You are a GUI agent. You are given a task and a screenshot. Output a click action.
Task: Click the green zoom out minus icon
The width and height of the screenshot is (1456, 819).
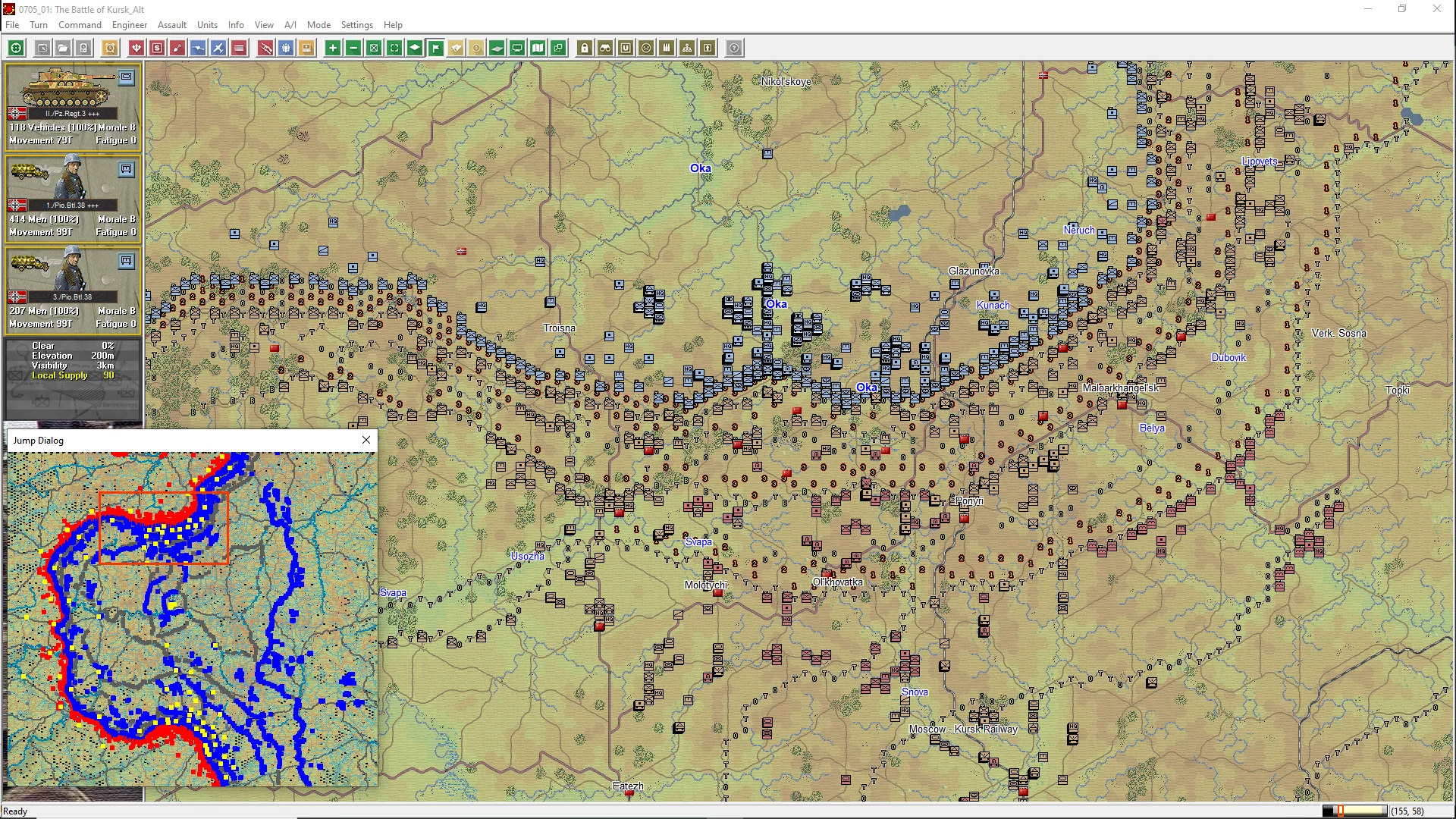click(x=353, y=48)
